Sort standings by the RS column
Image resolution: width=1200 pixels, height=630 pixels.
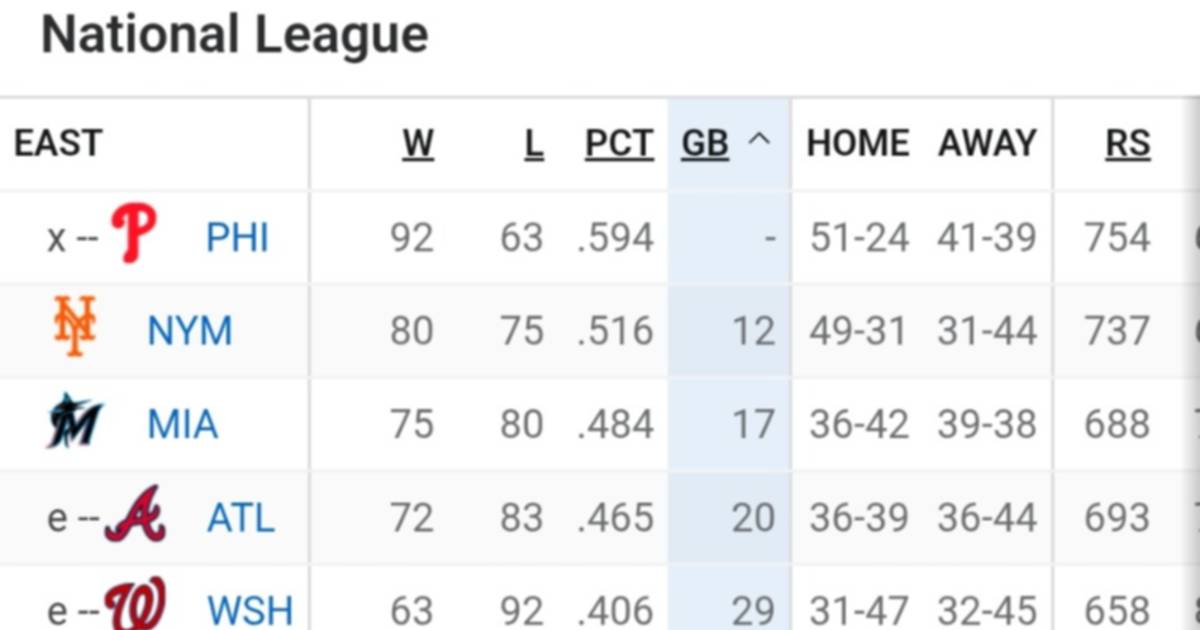[x=1128, y=143]
